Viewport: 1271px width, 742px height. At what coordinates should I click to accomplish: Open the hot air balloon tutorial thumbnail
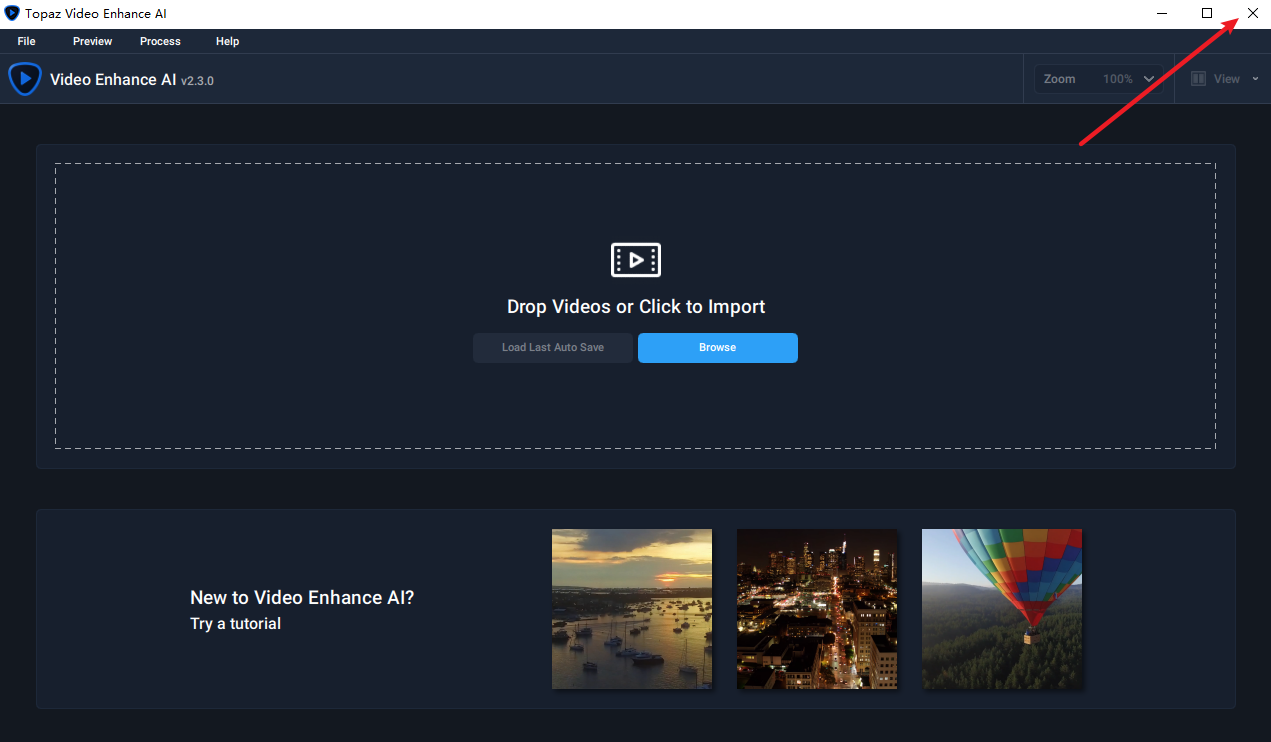(1002, 609)
